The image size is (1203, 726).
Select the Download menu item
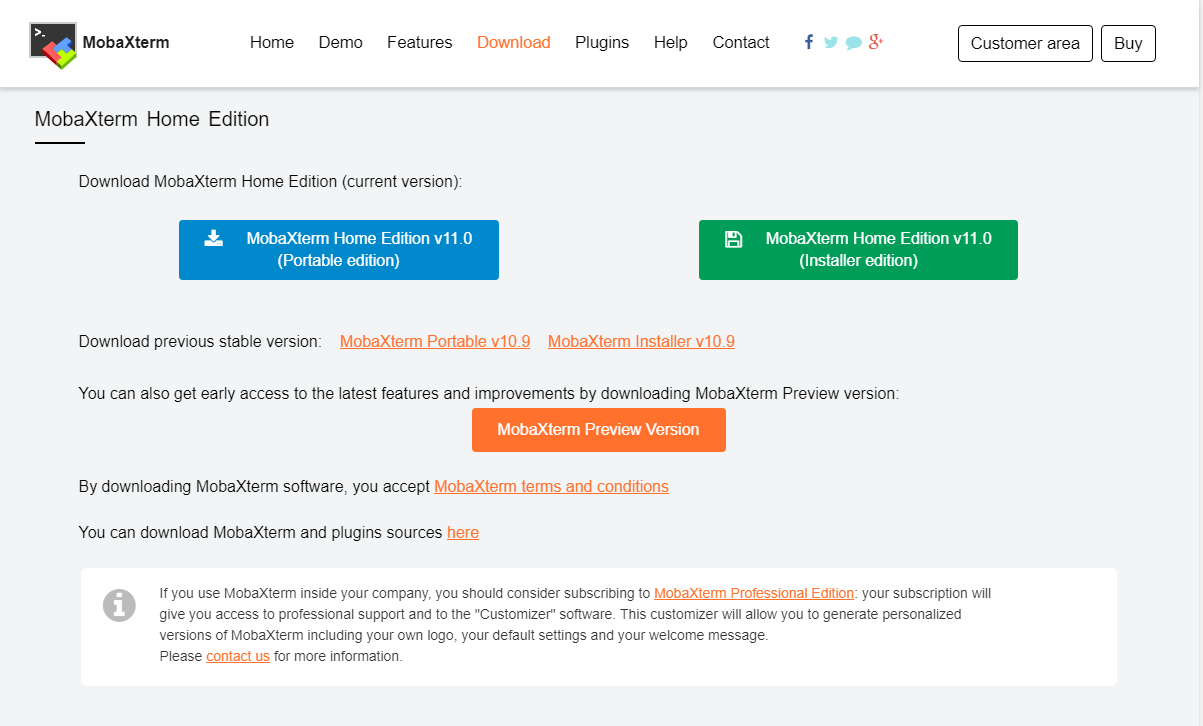(514, 43)
